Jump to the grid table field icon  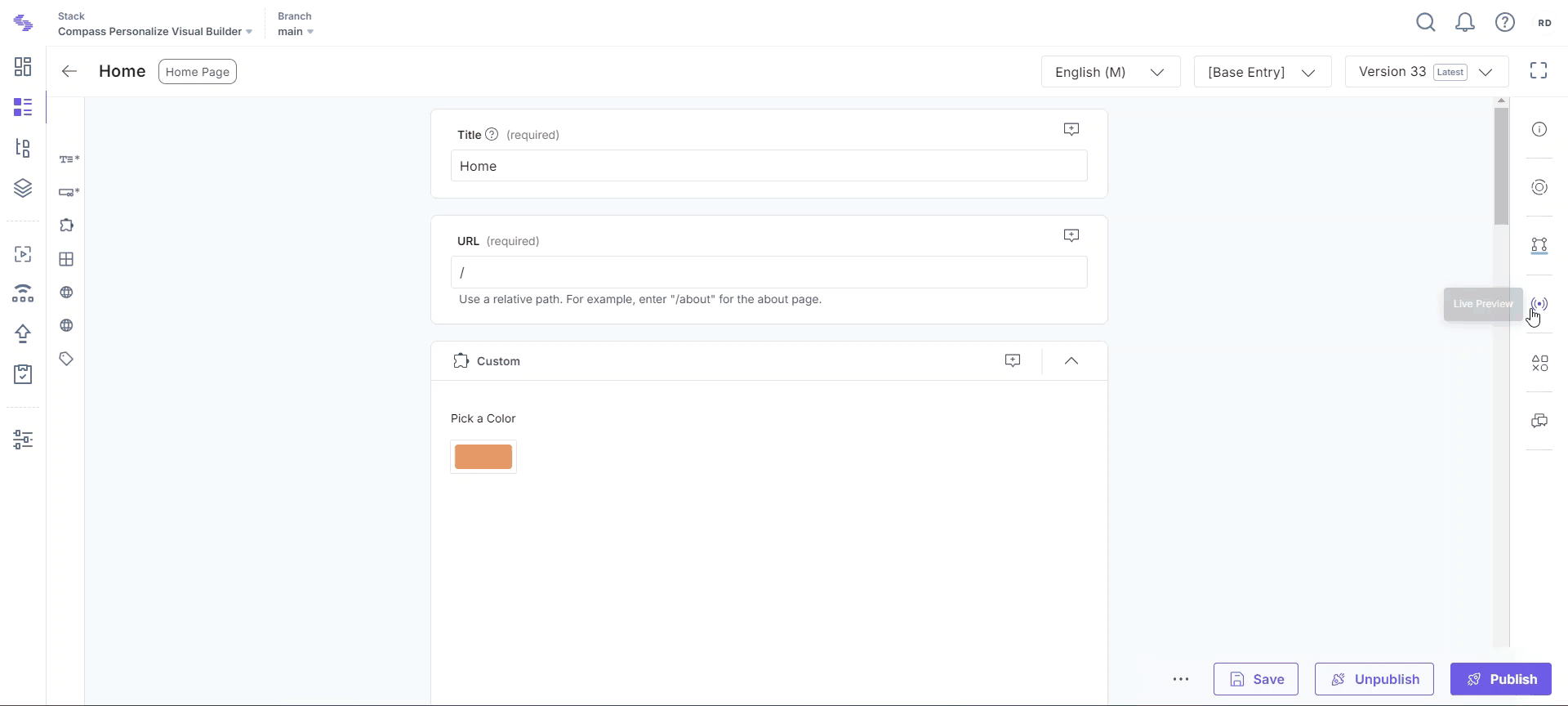tap(66, 259)
